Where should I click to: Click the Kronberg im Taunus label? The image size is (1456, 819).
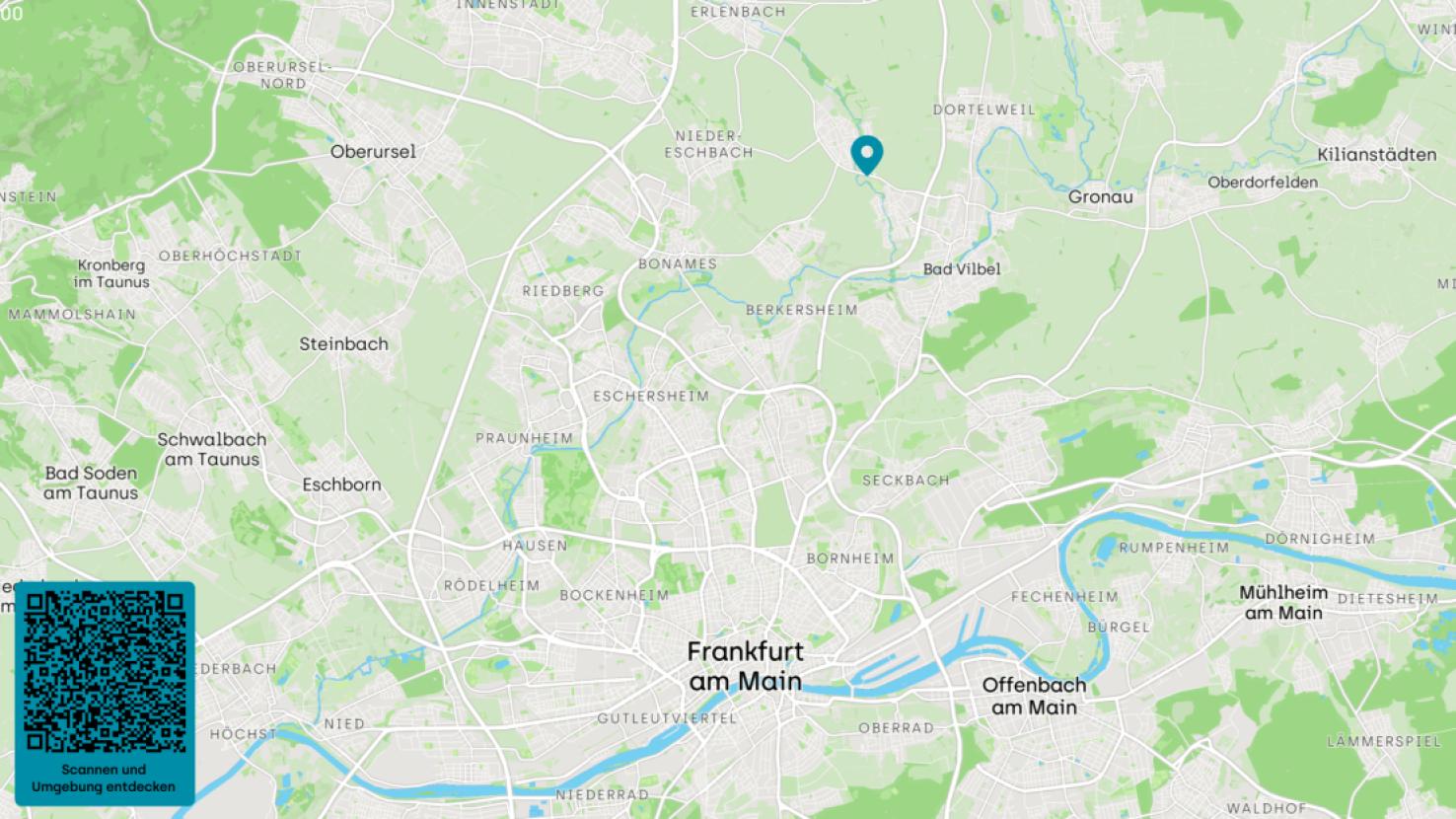click(111, 273)
